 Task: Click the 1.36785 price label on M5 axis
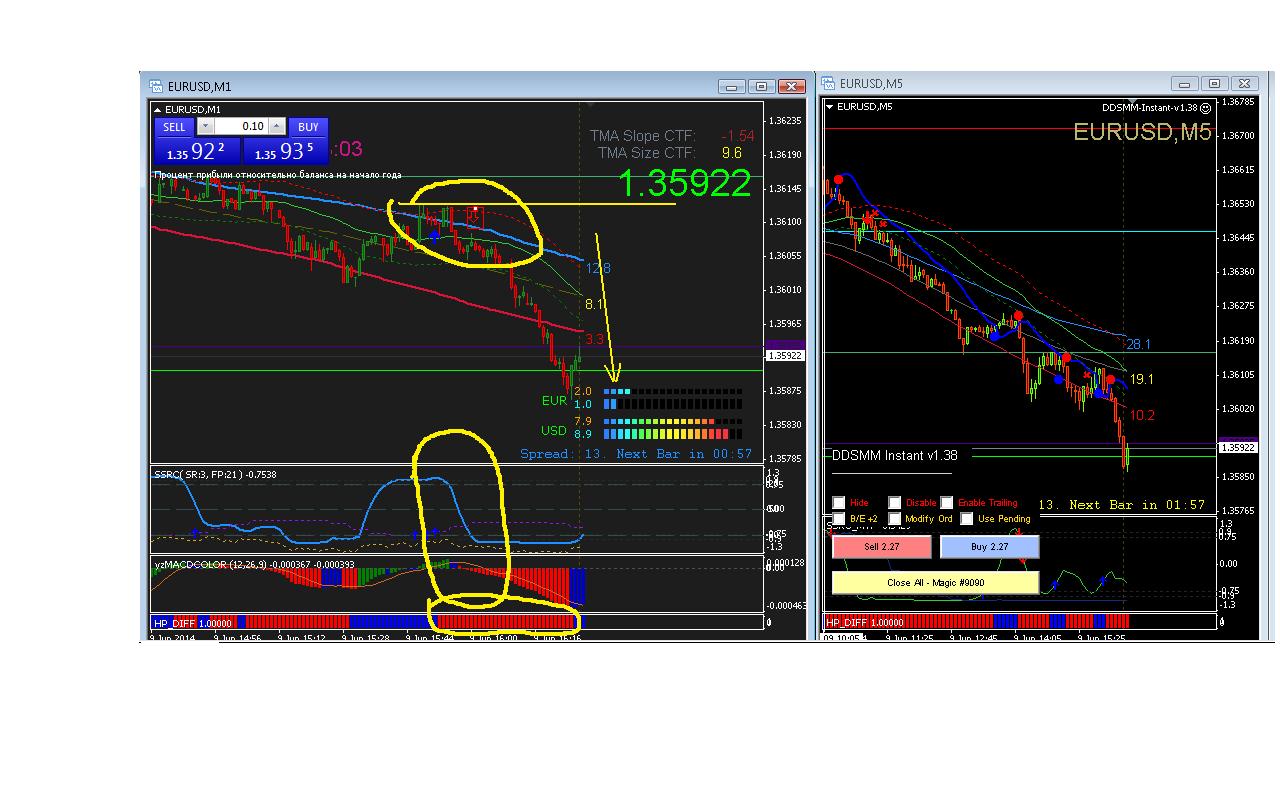[1240, 102]
